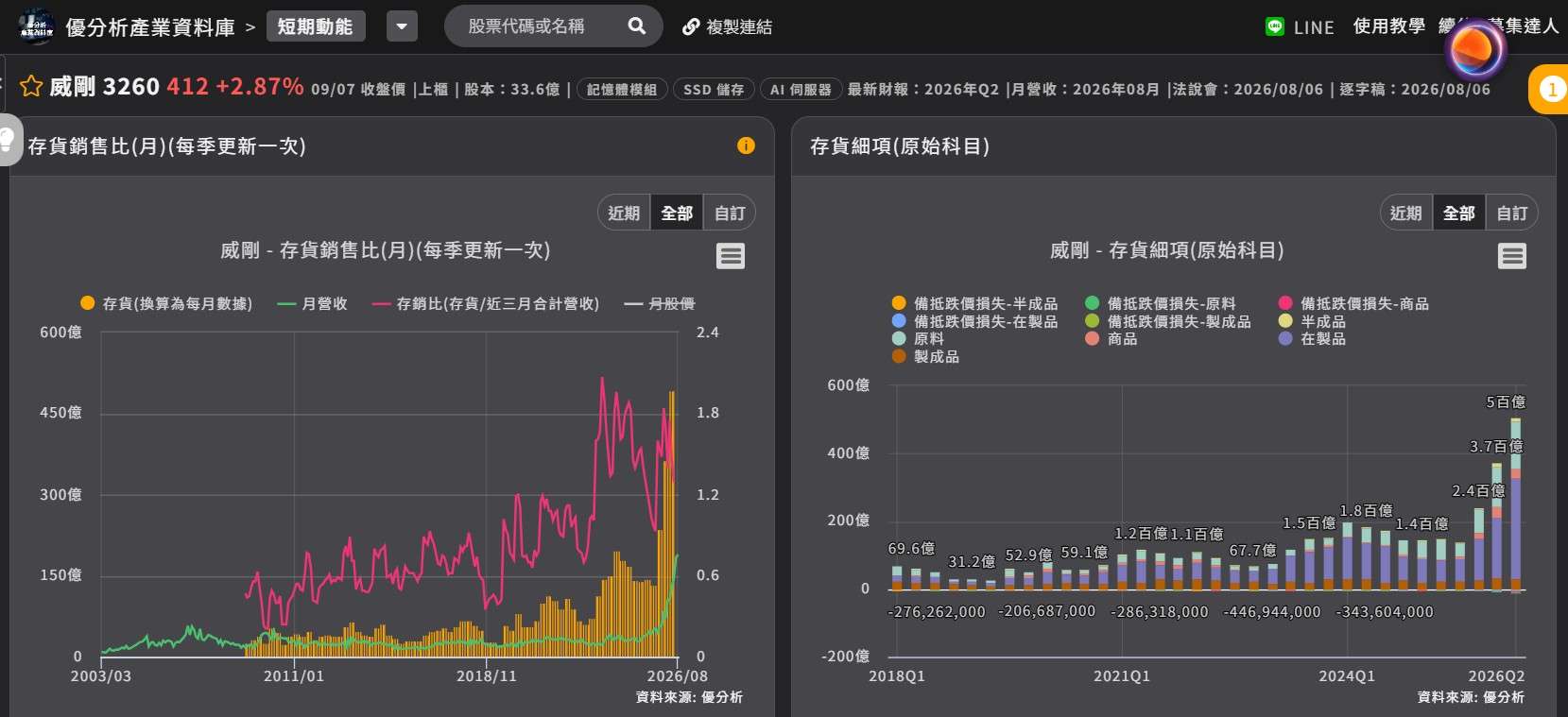Select 全部 range in 存貨細項 panel

1459,213
